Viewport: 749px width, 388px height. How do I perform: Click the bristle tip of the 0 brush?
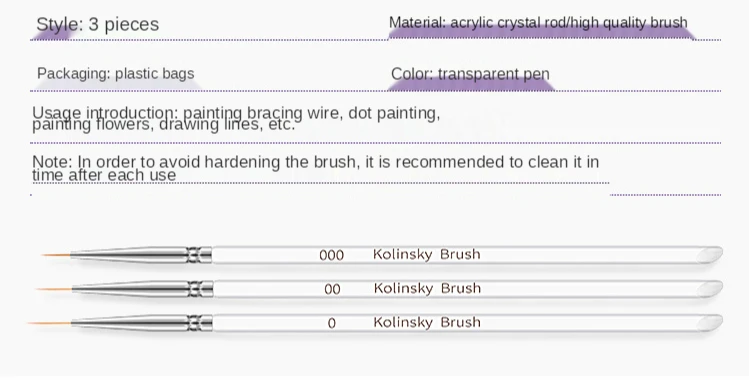click(50, 323)
